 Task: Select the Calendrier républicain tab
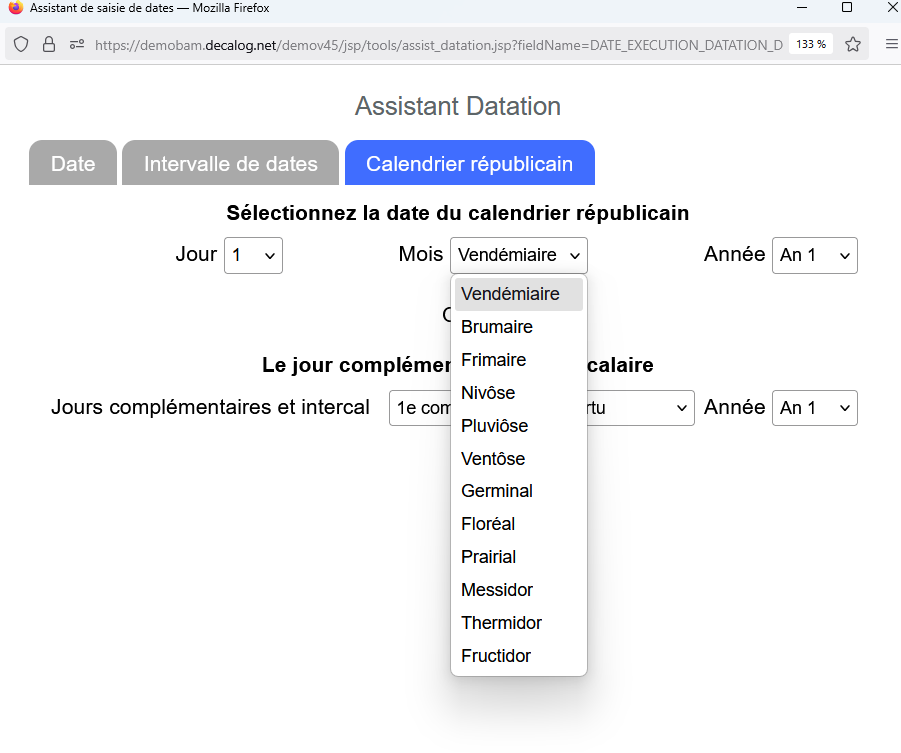pyautogui.click(x=469, y=163)
